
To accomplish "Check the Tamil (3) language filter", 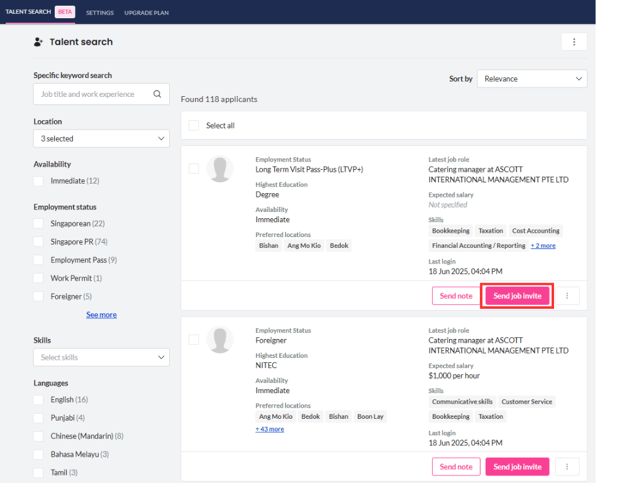I will tap(38, 472).
